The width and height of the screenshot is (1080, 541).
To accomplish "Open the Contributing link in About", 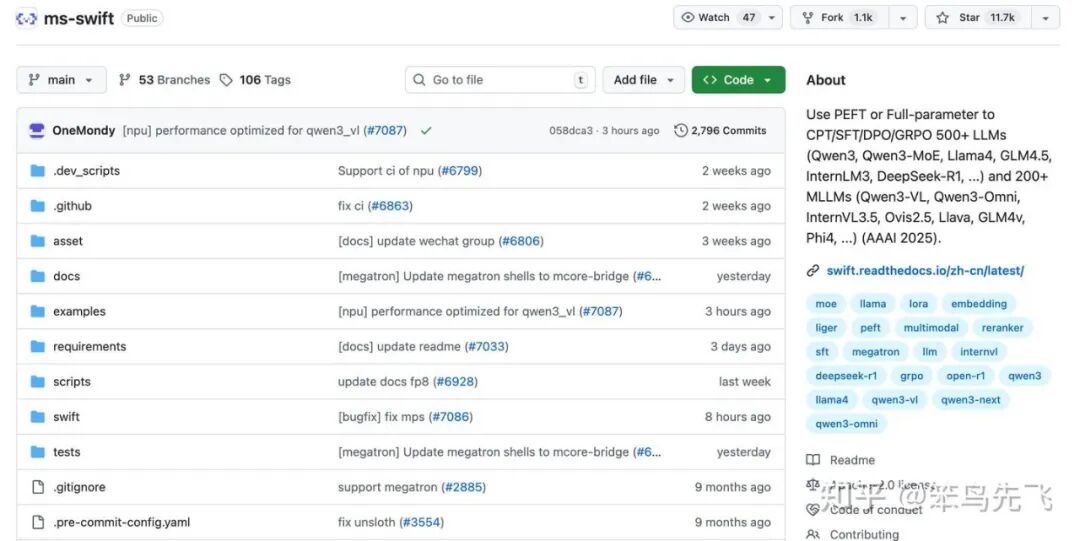I will [x=864, y=535].
